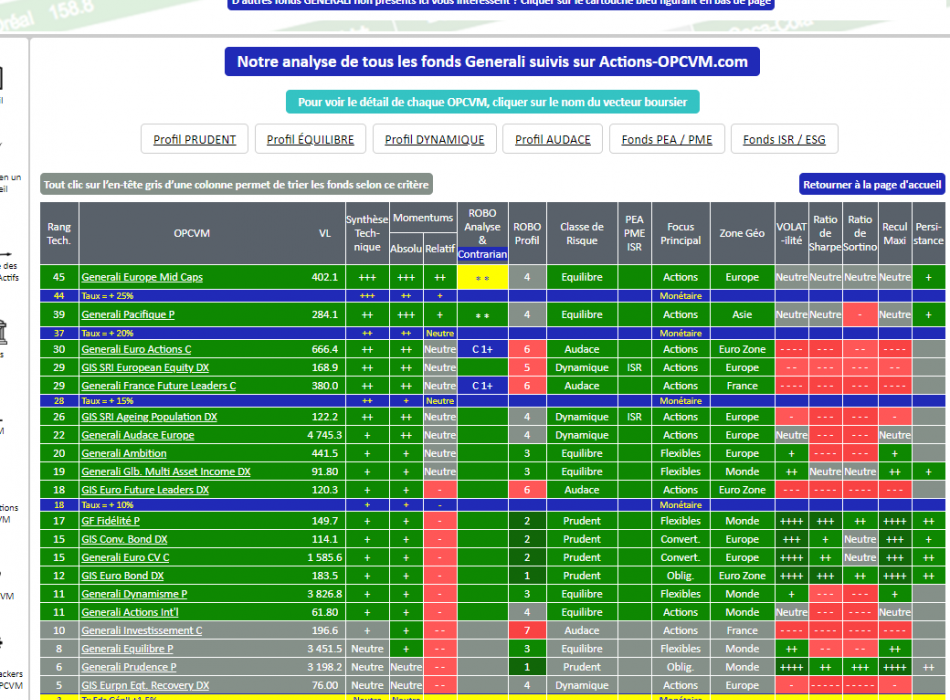Viewport: 950px width, 700px height.
Task: Sort by VOLAT-ilité column header
Action: point(791,233)
